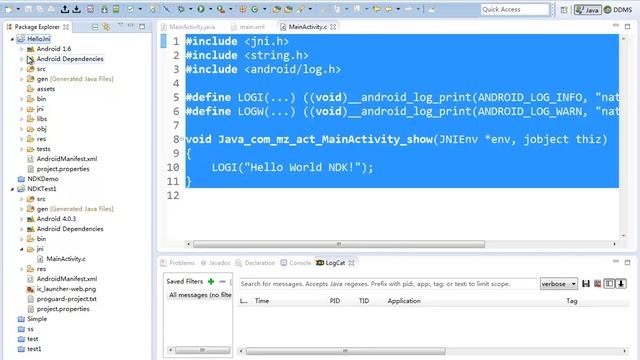This screenshot has height=360, width=640.
Task: Click the External Tools run icon
Action: [x=221, y=9]
